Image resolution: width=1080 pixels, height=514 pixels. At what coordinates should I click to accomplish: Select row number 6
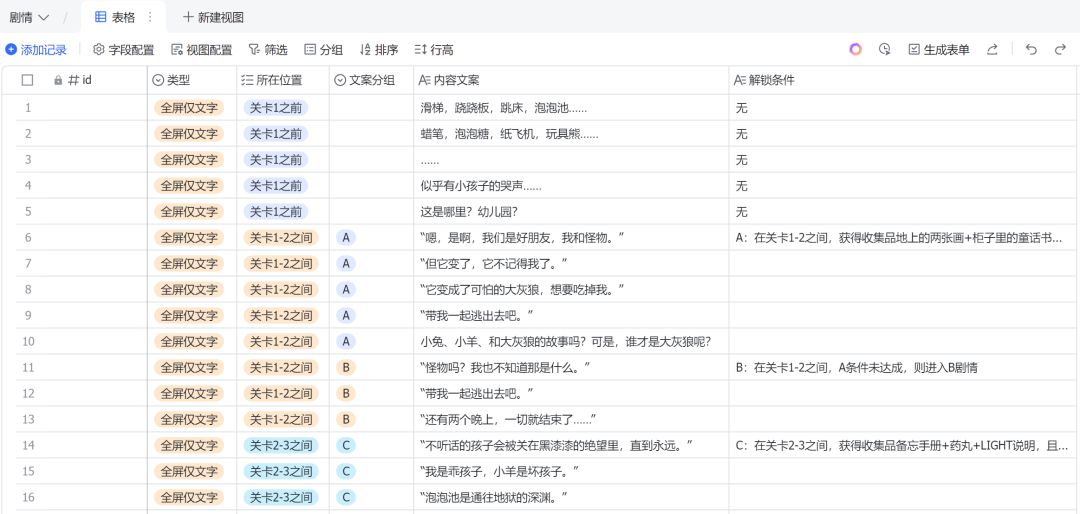click(x=28, y=238)
